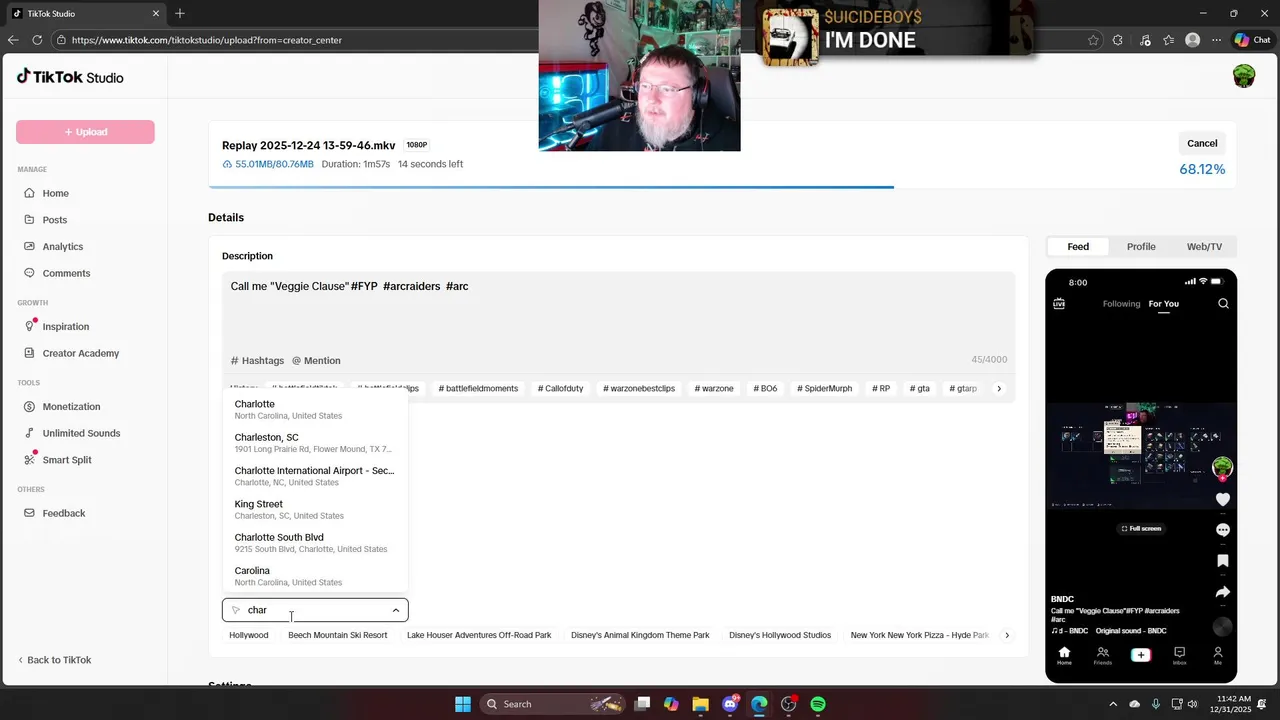Switch to the TikTok Studio browser tab

point(85,14)
